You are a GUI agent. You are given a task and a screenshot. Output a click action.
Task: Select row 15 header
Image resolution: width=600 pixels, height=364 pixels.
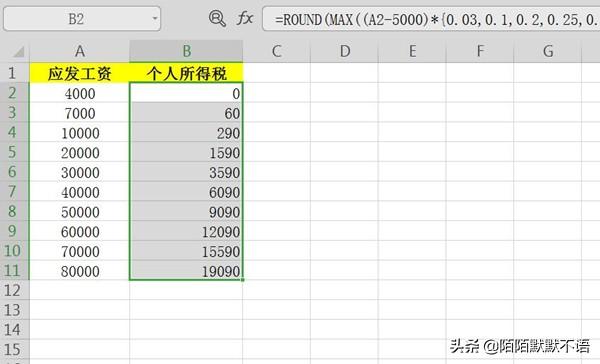point(15,349)
